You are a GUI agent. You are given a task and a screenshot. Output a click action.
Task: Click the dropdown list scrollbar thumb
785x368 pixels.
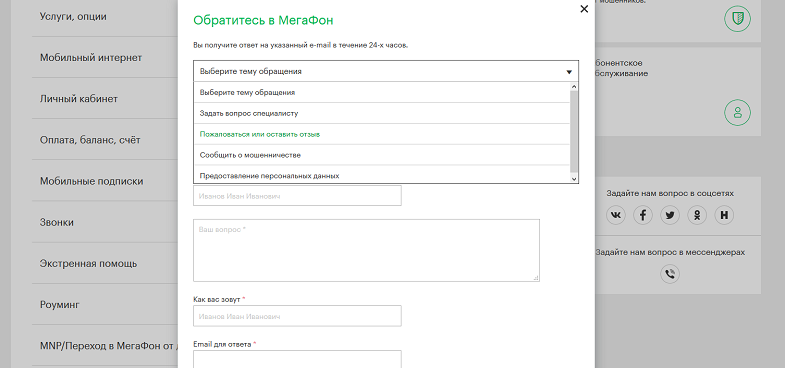point(574,132)
